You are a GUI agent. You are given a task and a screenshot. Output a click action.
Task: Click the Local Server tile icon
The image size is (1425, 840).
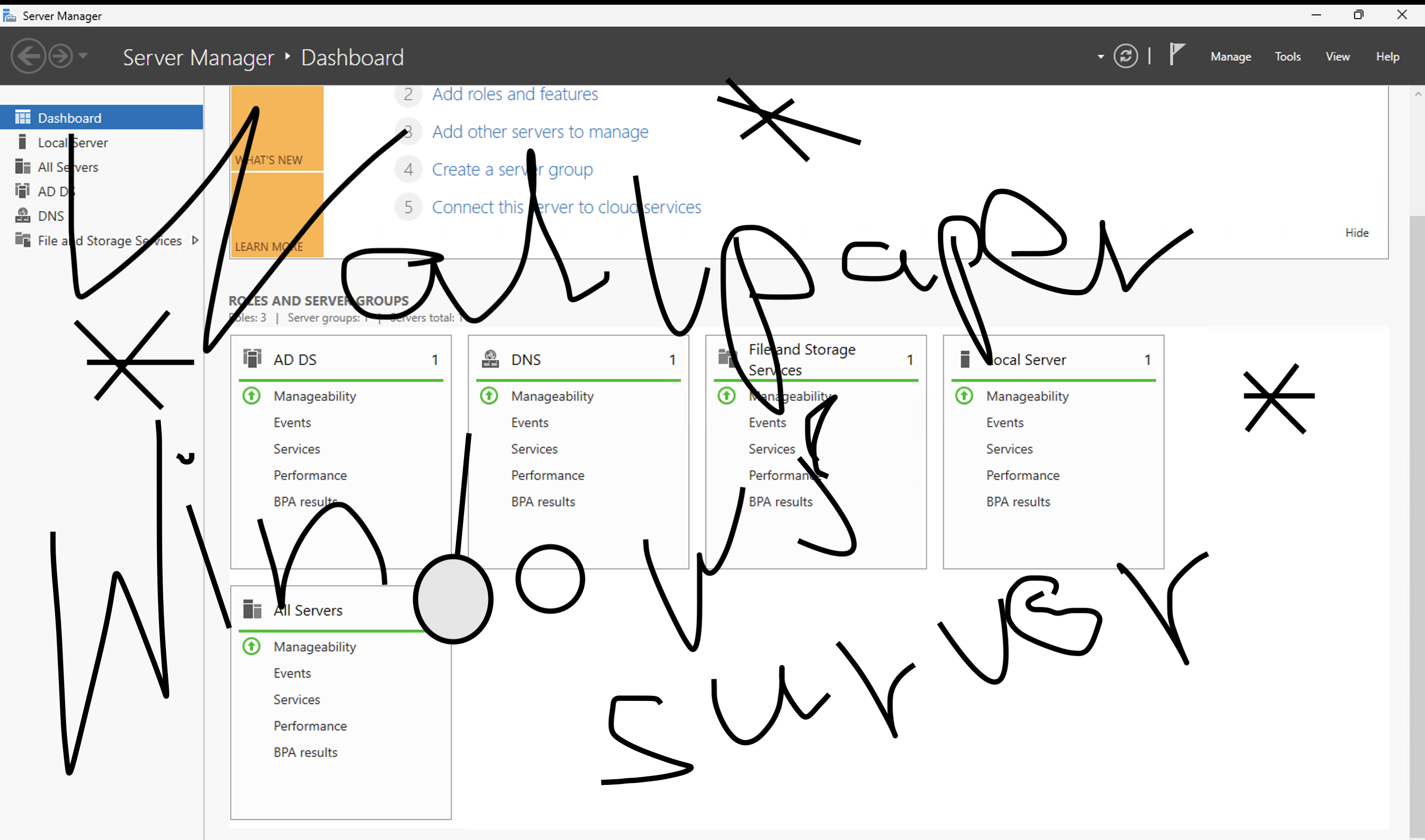(x=965, y=359)
